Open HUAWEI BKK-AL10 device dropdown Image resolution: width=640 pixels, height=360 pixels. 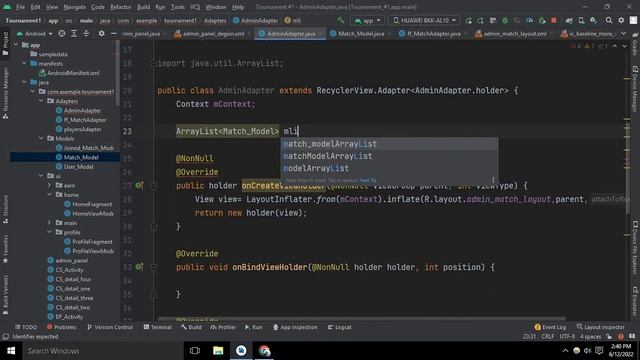coord(424,20)
